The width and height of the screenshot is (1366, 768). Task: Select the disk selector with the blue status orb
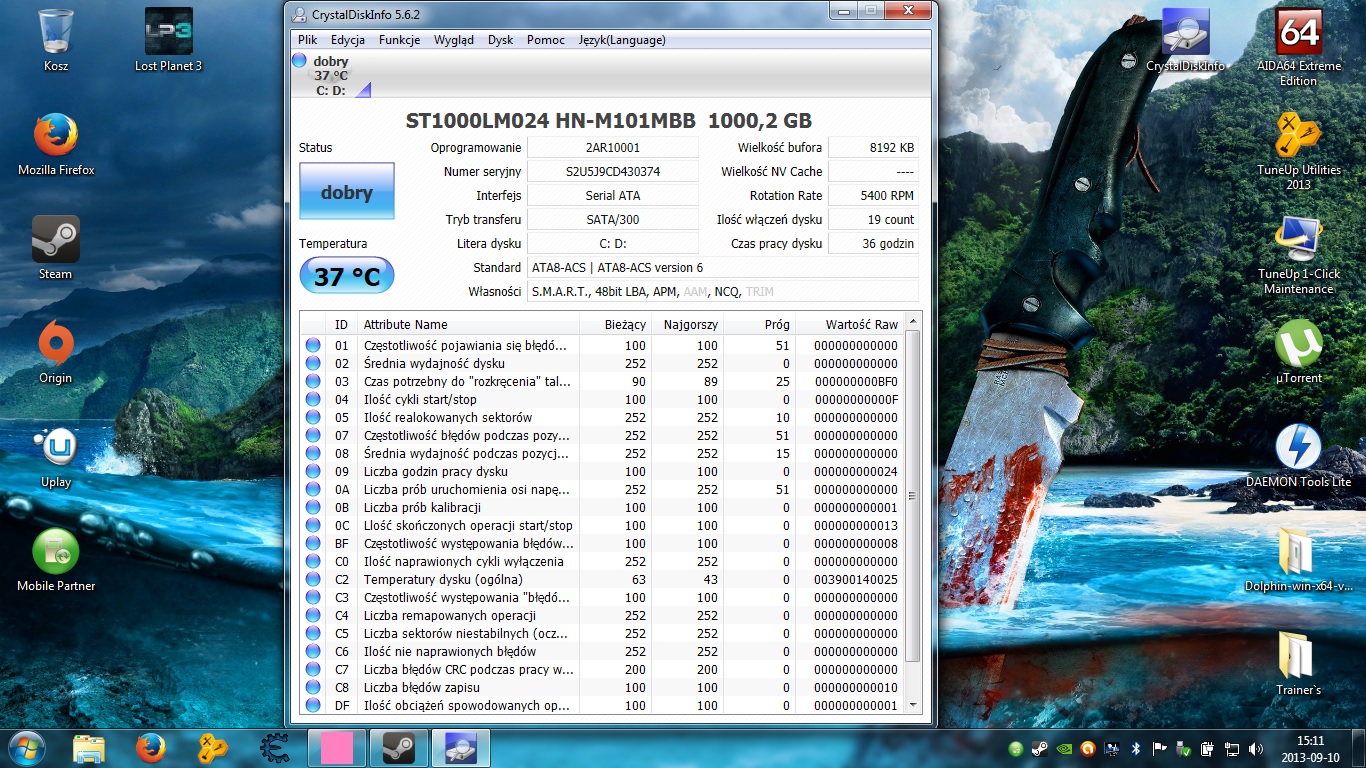coord(332,76)
